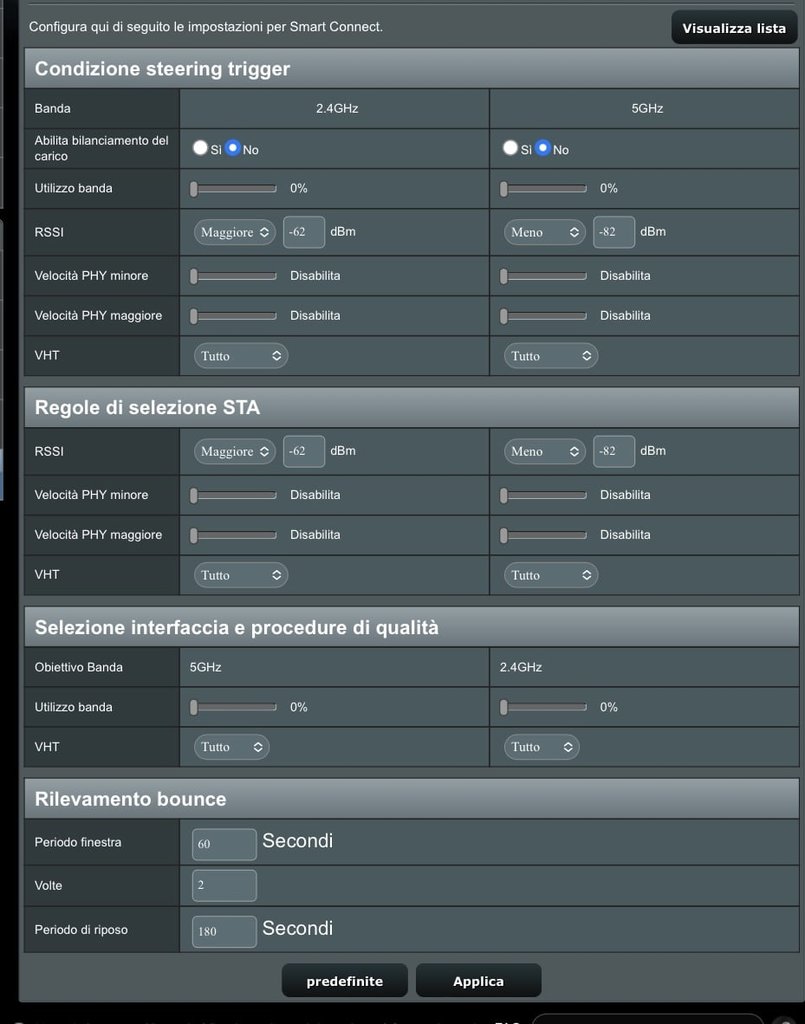
Task: Click the predefinite button
Action: coord(344,981)
